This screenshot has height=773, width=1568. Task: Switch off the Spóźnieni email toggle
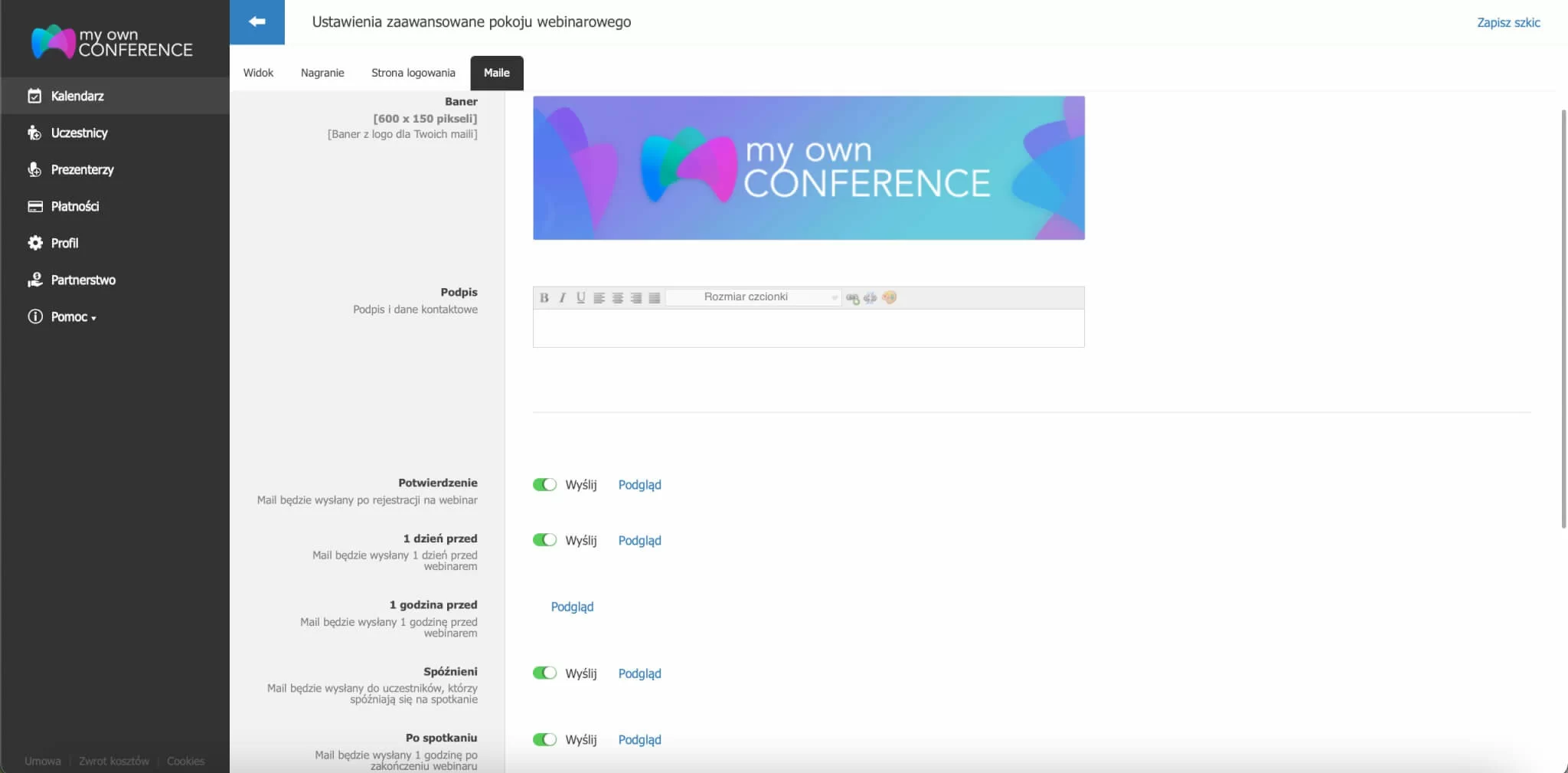(544, 673)
